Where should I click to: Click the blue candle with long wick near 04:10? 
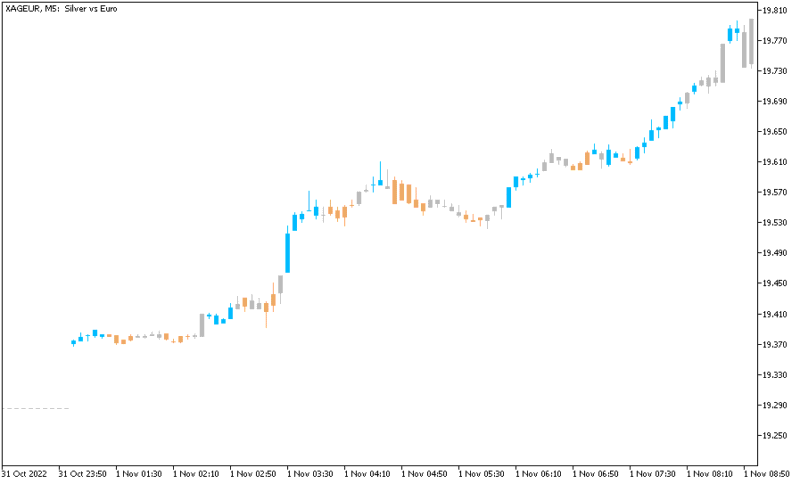tap(380, 176)
